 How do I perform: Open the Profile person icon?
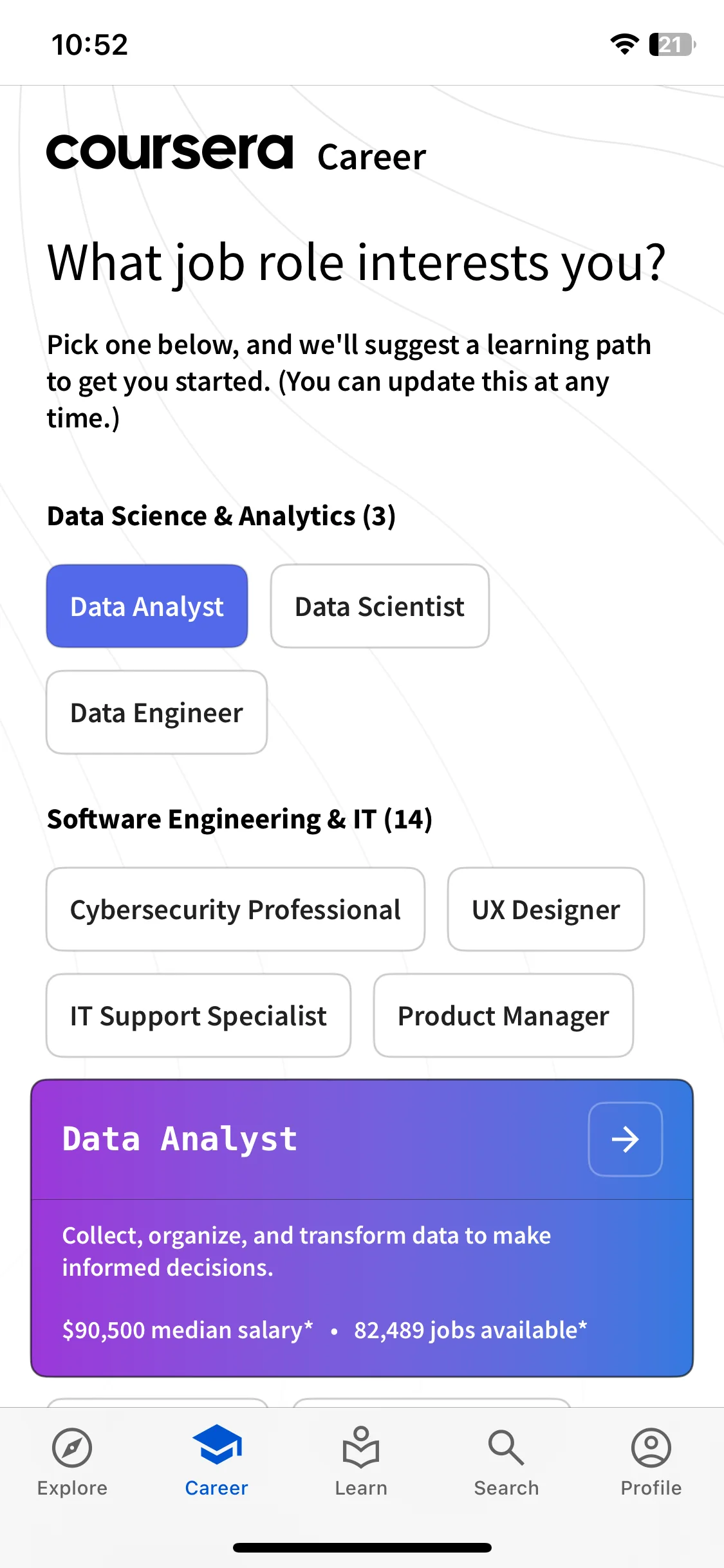click(651, 1448)
